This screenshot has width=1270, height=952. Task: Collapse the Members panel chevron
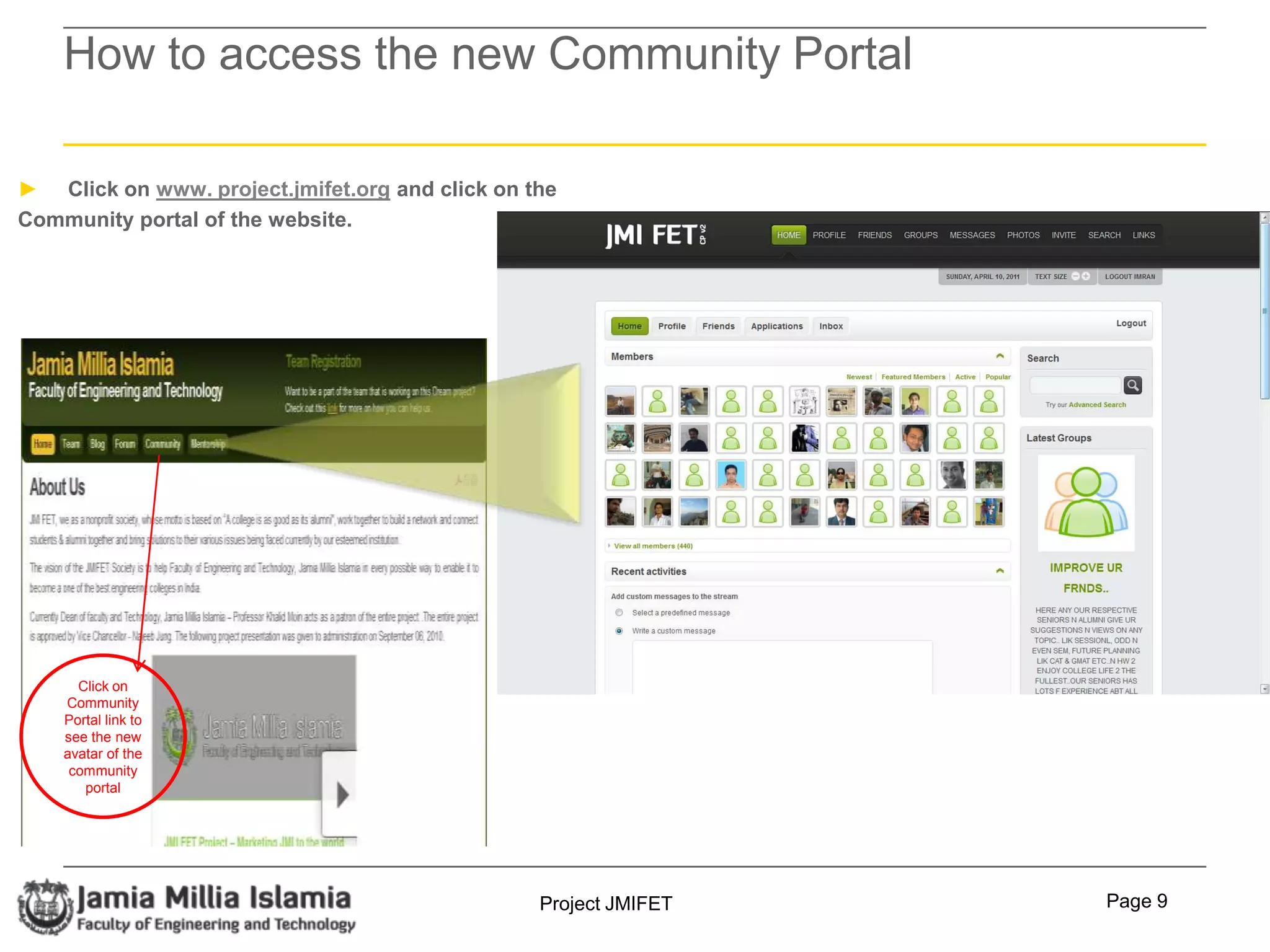[x=1000, y=356]
